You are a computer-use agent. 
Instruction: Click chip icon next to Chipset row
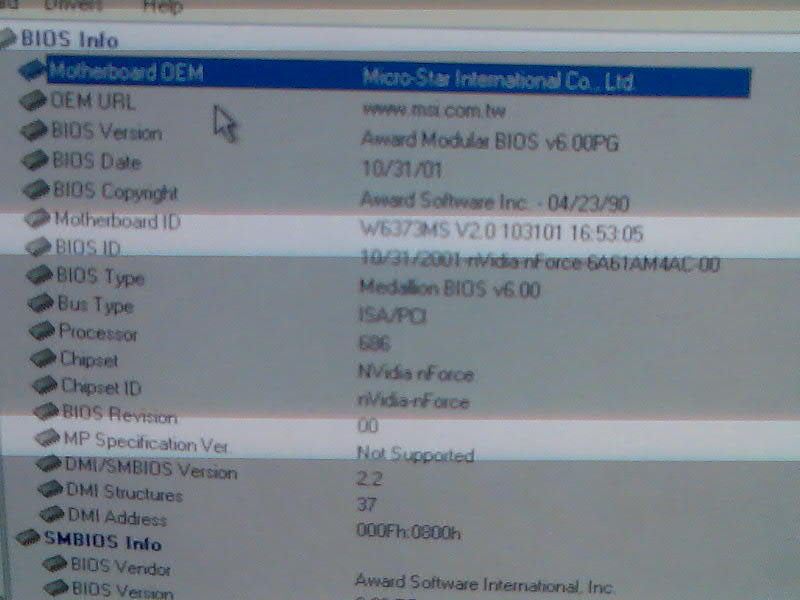tap(43, 358)
